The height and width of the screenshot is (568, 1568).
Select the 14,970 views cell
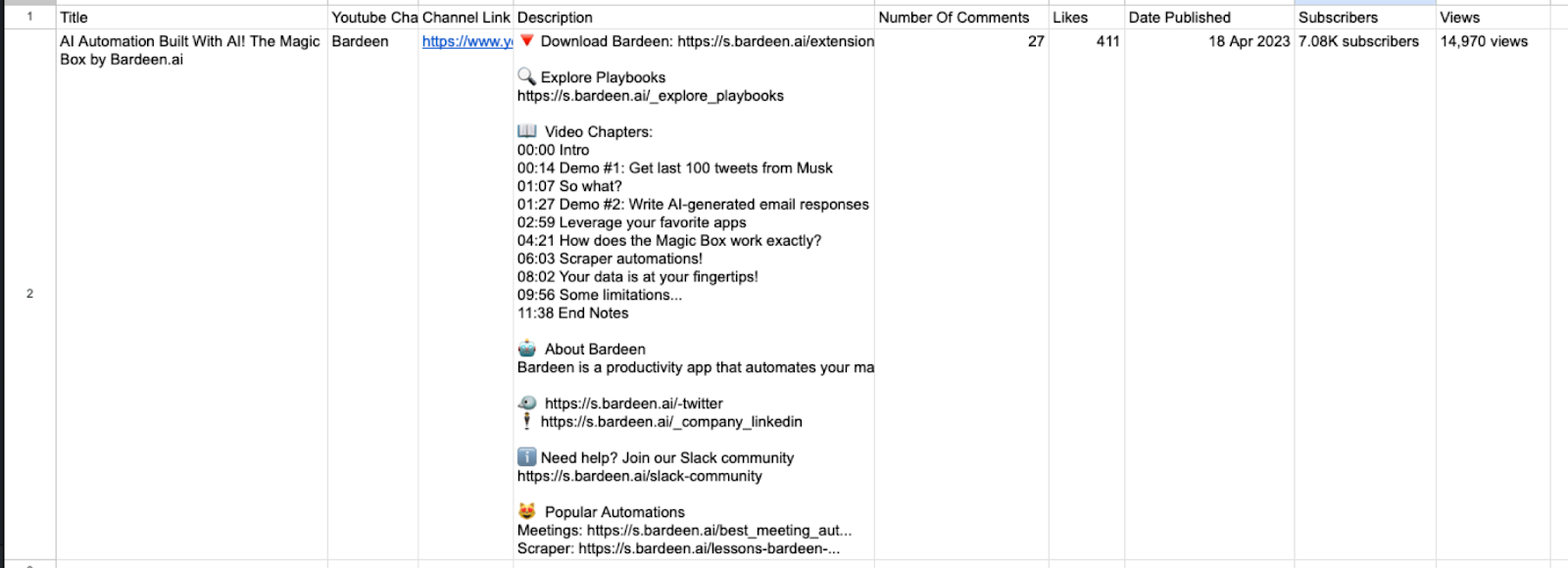(1493, 294)
